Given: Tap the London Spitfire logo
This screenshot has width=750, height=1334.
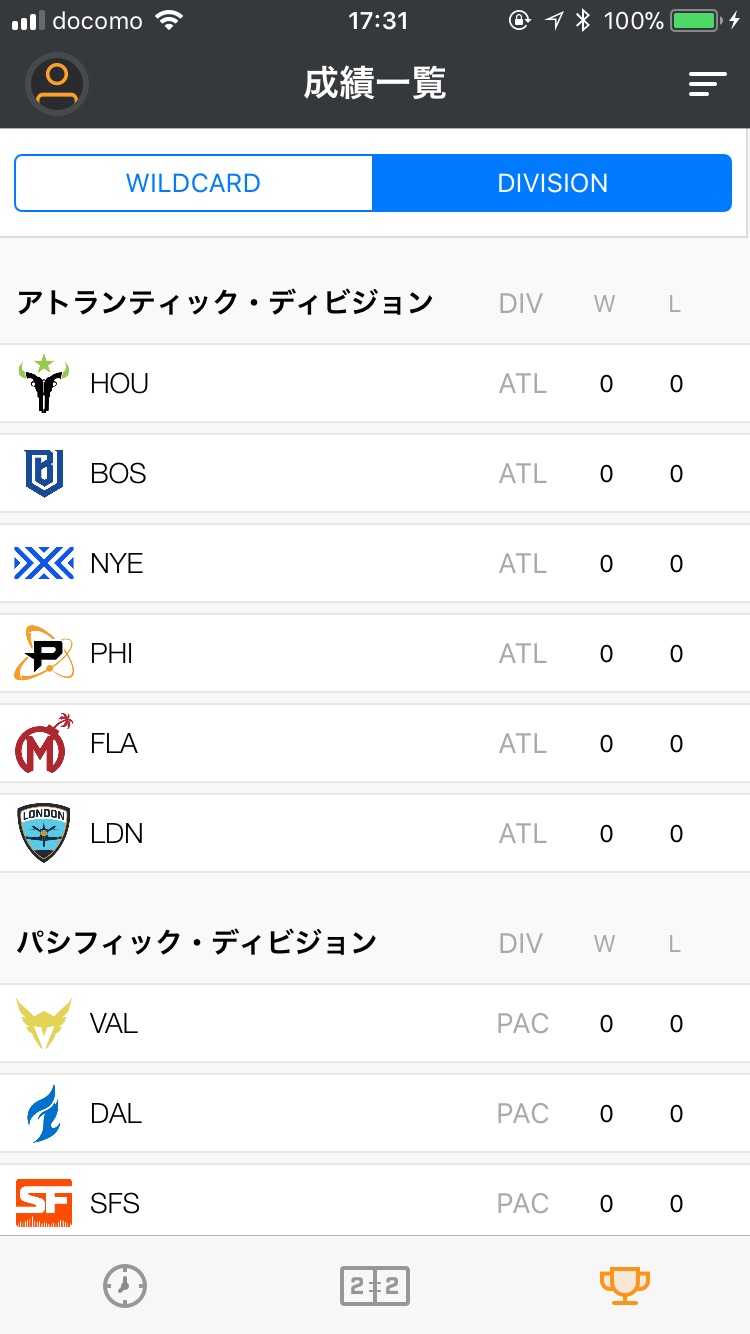Looking at the screenshot, I should [x=44, y=833].
